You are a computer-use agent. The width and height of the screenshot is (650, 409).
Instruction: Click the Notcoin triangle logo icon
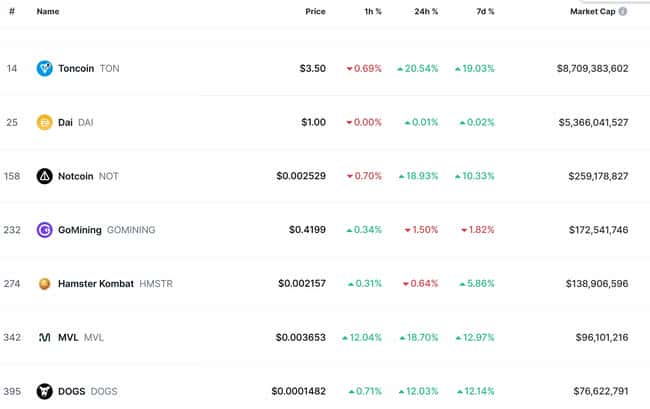pos(45,176)
